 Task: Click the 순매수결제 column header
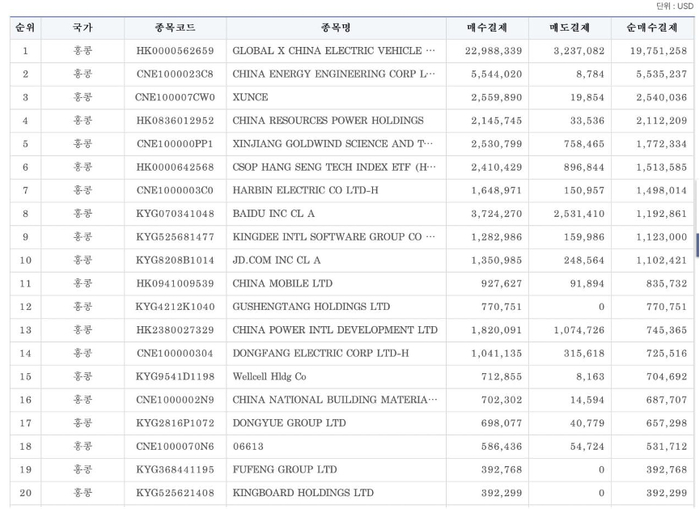tap(653, 28)
